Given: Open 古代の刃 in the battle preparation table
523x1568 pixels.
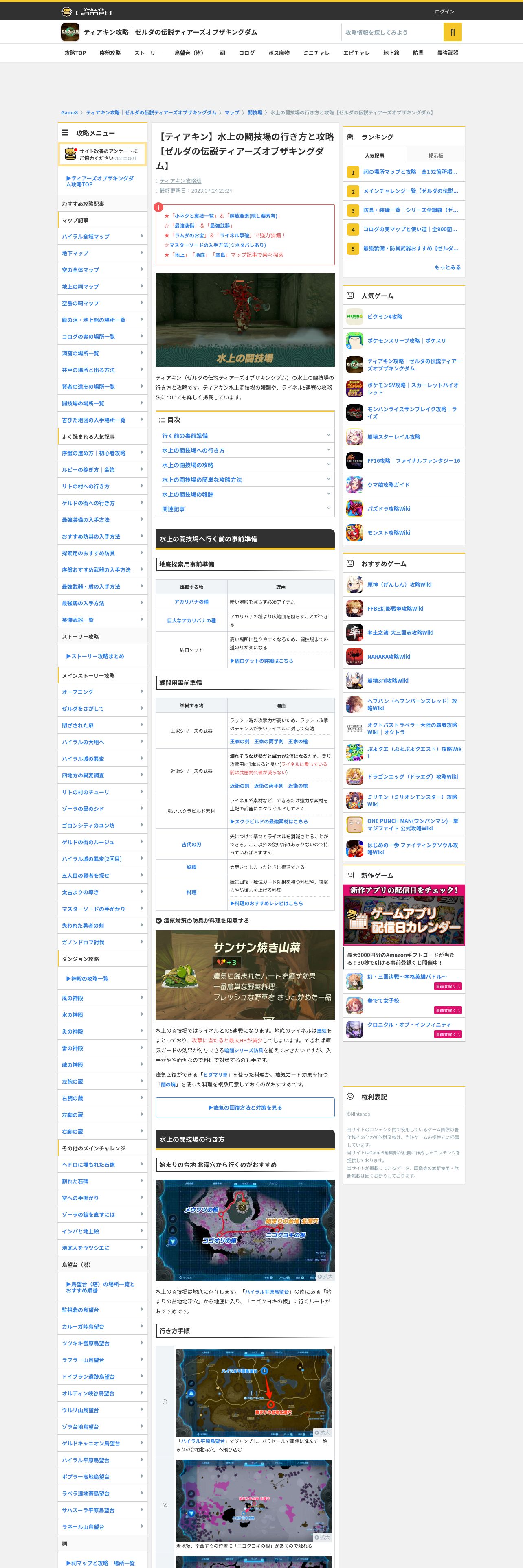Looking at the screenshot, I should (191, 844).
